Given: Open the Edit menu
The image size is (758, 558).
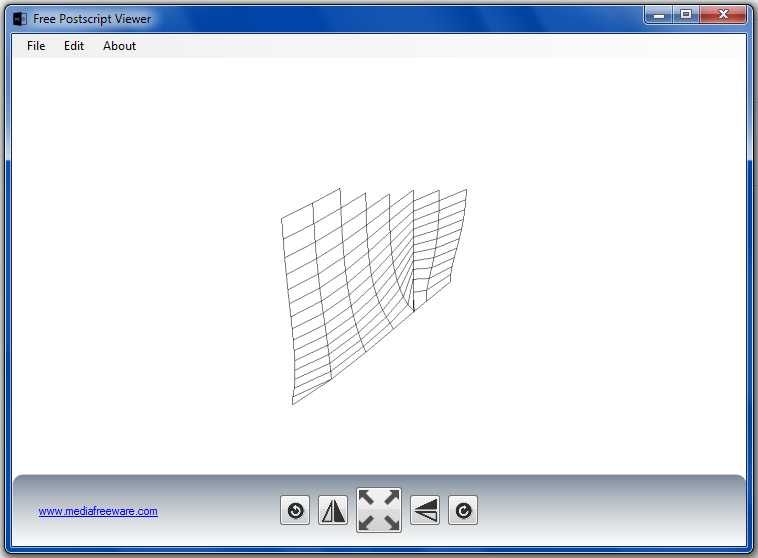Looking at the screenshot, I should [x=74, y=46].
